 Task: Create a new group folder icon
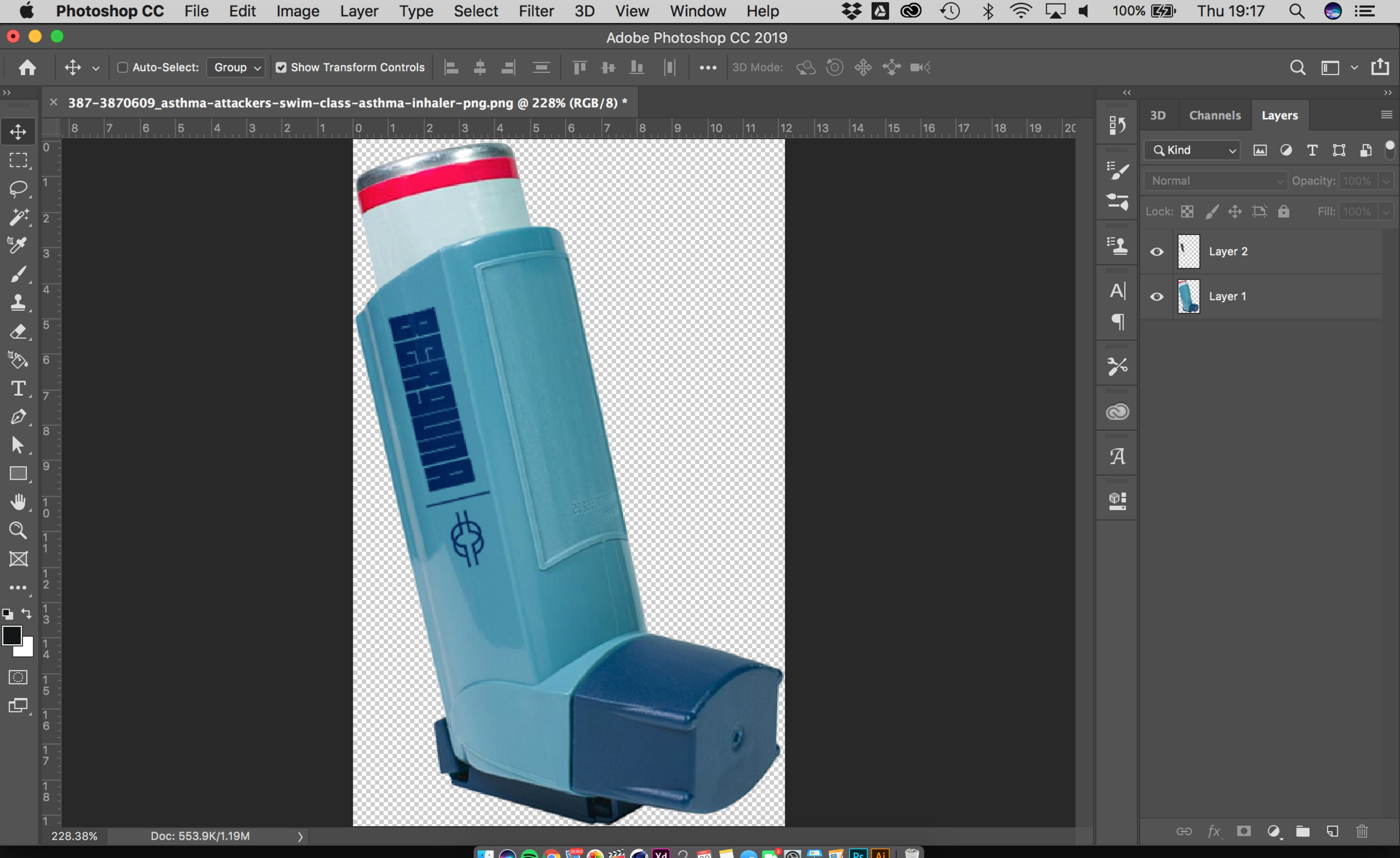1303,831
